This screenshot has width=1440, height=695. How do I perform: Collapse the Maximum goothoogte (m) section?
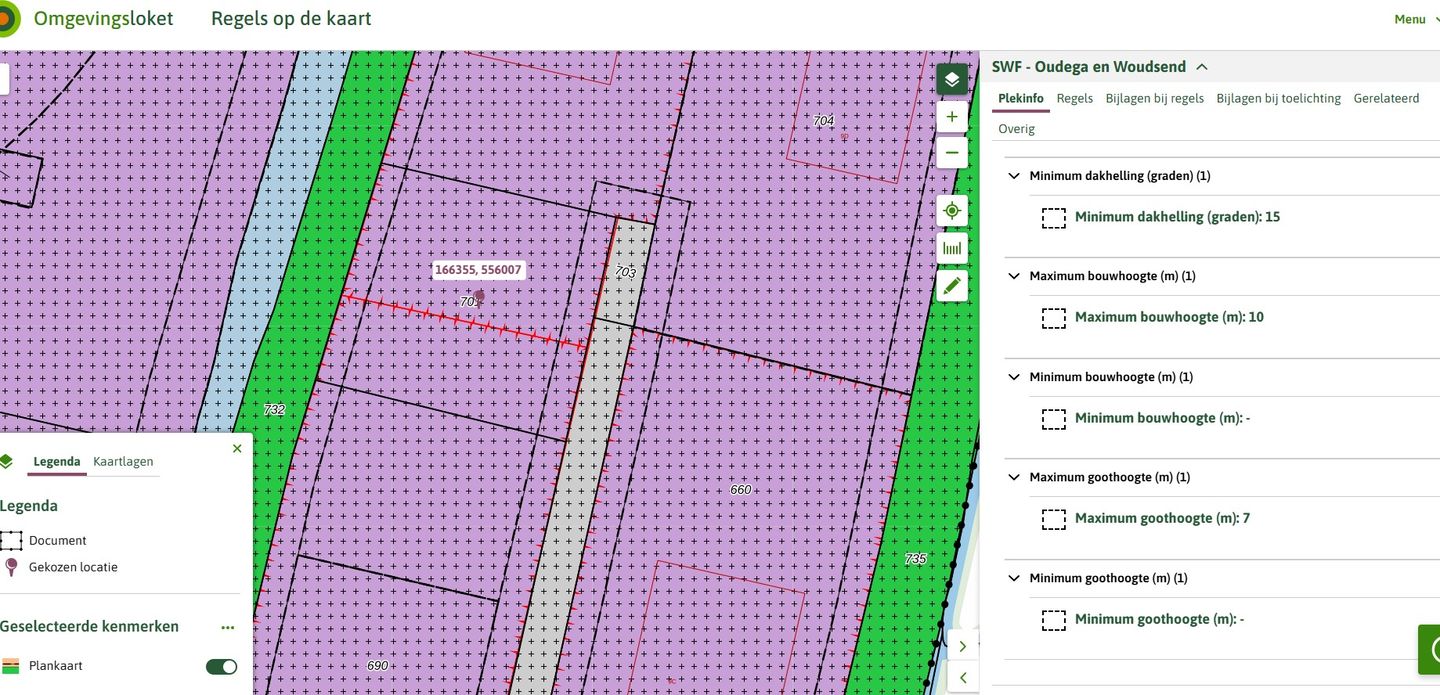(1016, 478)
